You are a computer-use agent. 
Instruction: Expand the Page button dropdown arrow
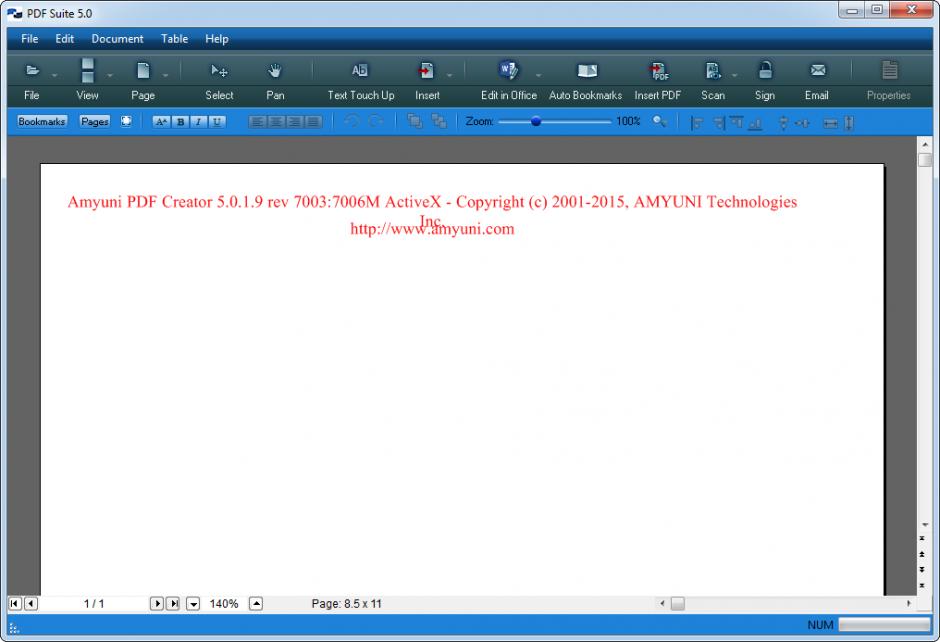click(165, 76)
